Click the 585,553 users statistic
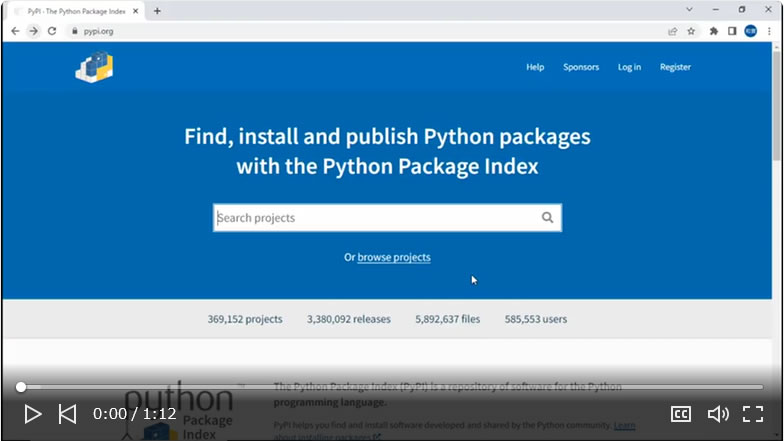 [536, 319]
